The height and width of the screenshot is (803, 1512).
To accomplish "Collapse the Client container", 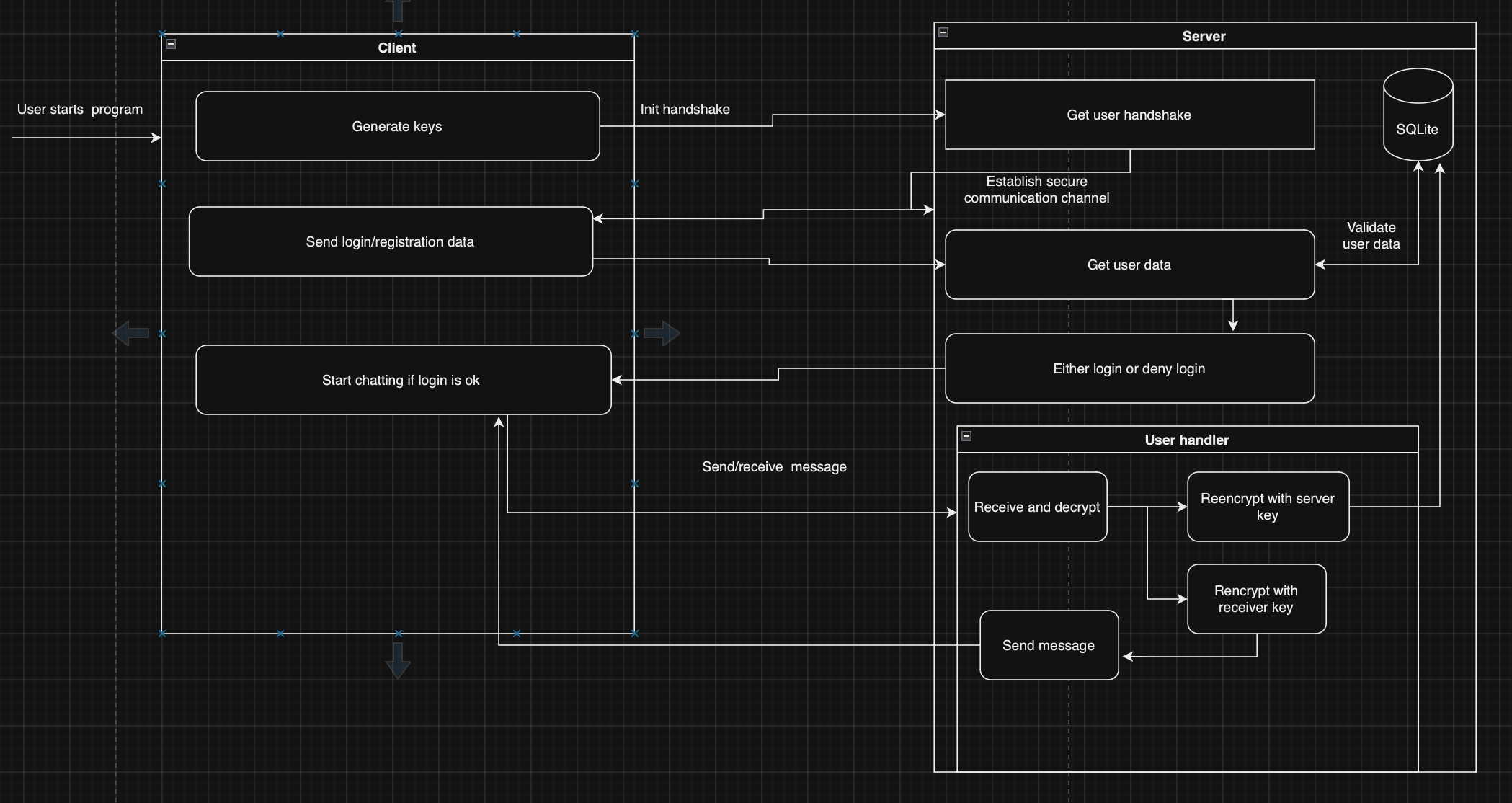I will [171, 44].
